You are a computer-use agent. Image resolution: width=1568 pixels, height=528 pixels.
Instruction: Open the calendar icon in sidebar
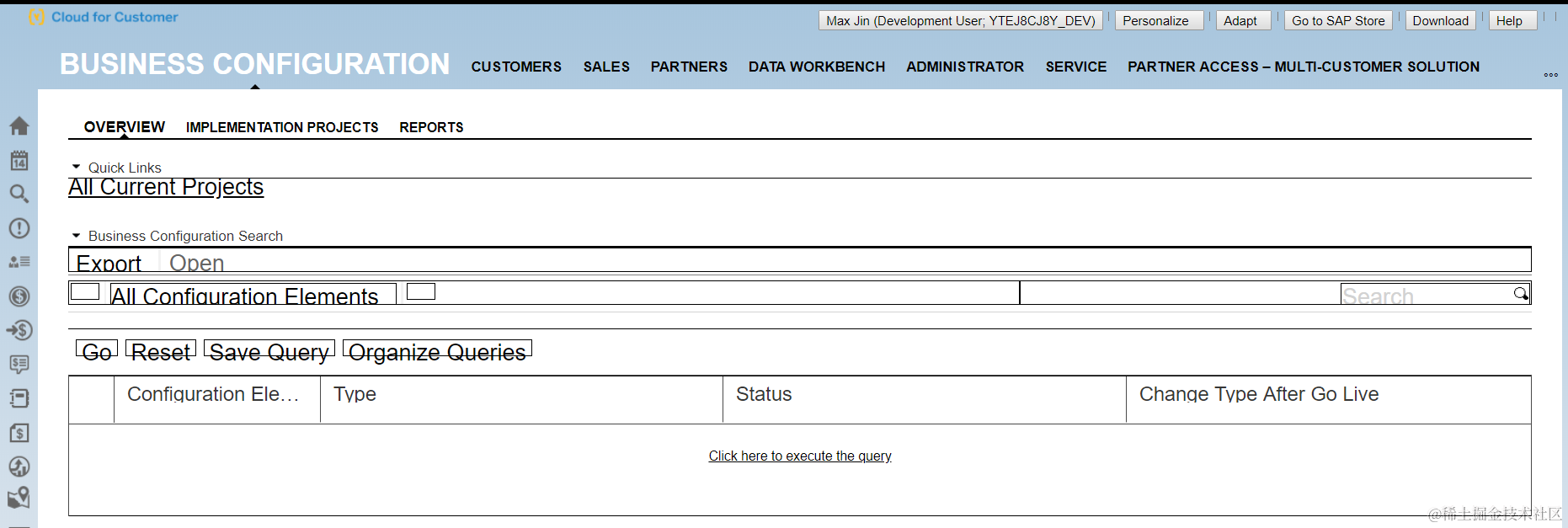(x=19, y=160)
